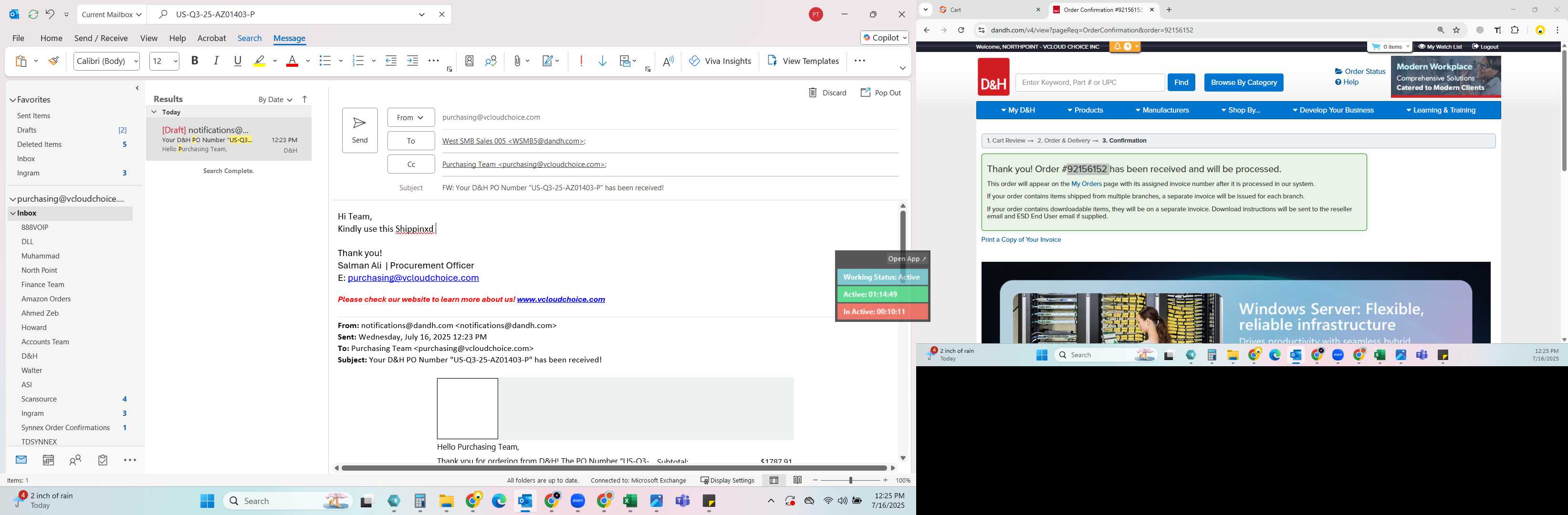Collapse the Today results group

point(154,112)
